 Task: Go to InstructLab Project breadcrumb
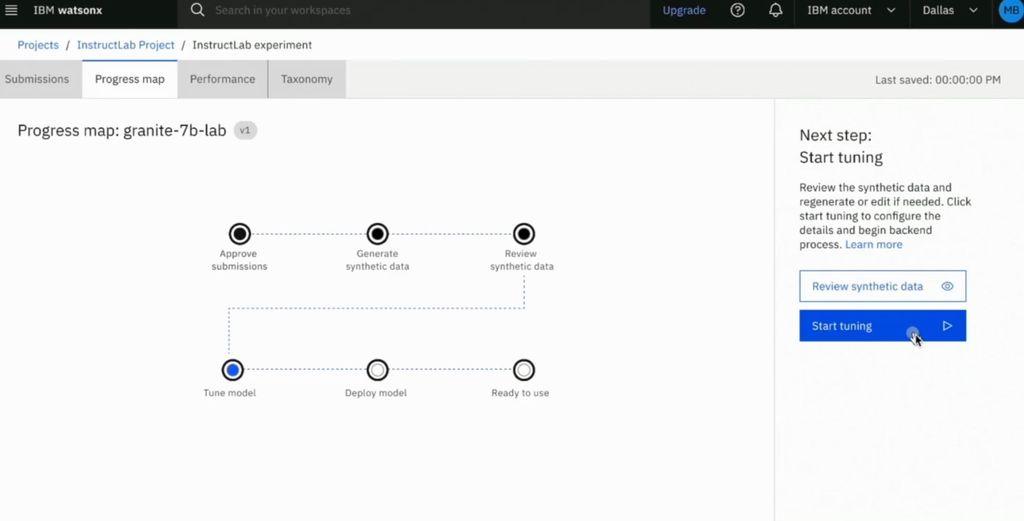click(x=125, y=45)
